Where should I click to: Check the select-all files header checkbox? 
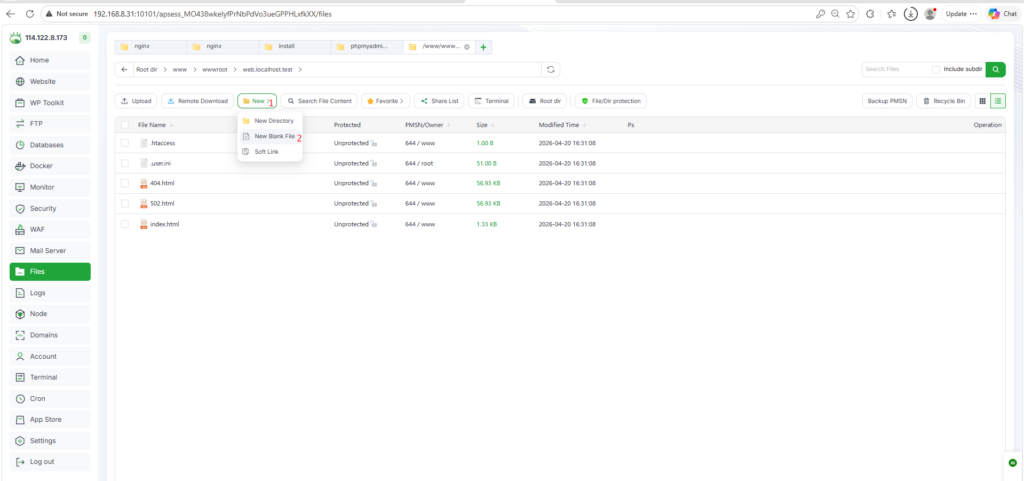click(x=125, y=125)
